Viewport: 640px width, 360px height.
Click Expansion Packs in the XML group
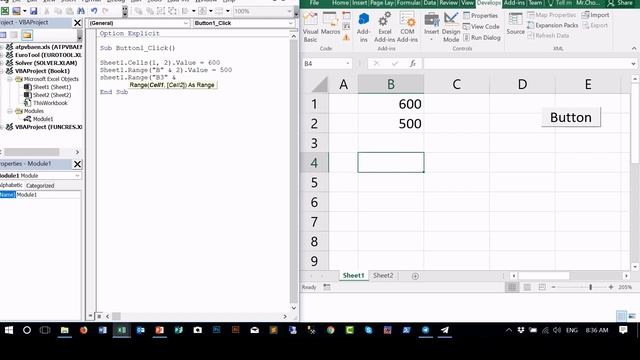point(553,25)
